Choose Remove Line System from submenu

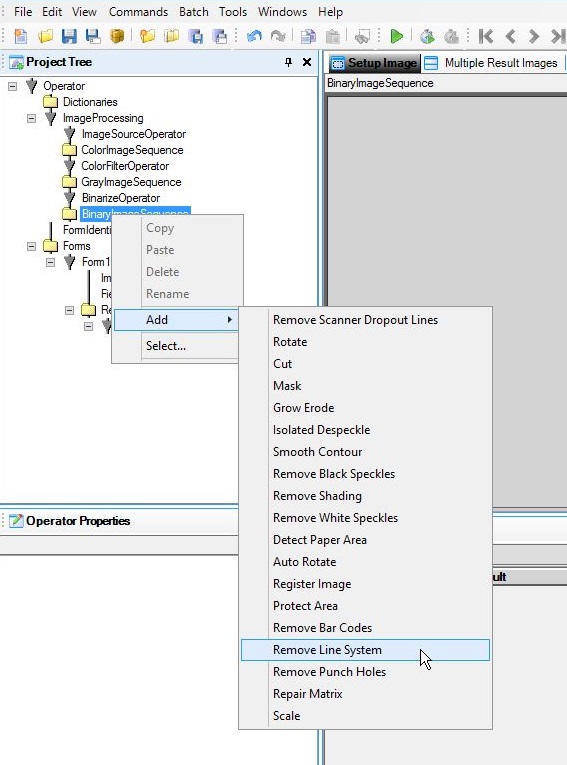coord(365,650)
